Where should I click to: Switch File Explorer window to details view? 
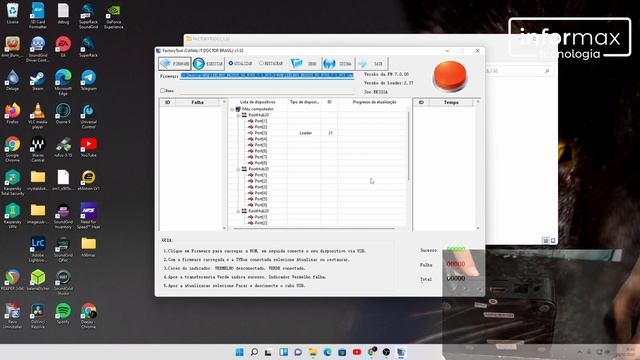(x=546, y=240)
